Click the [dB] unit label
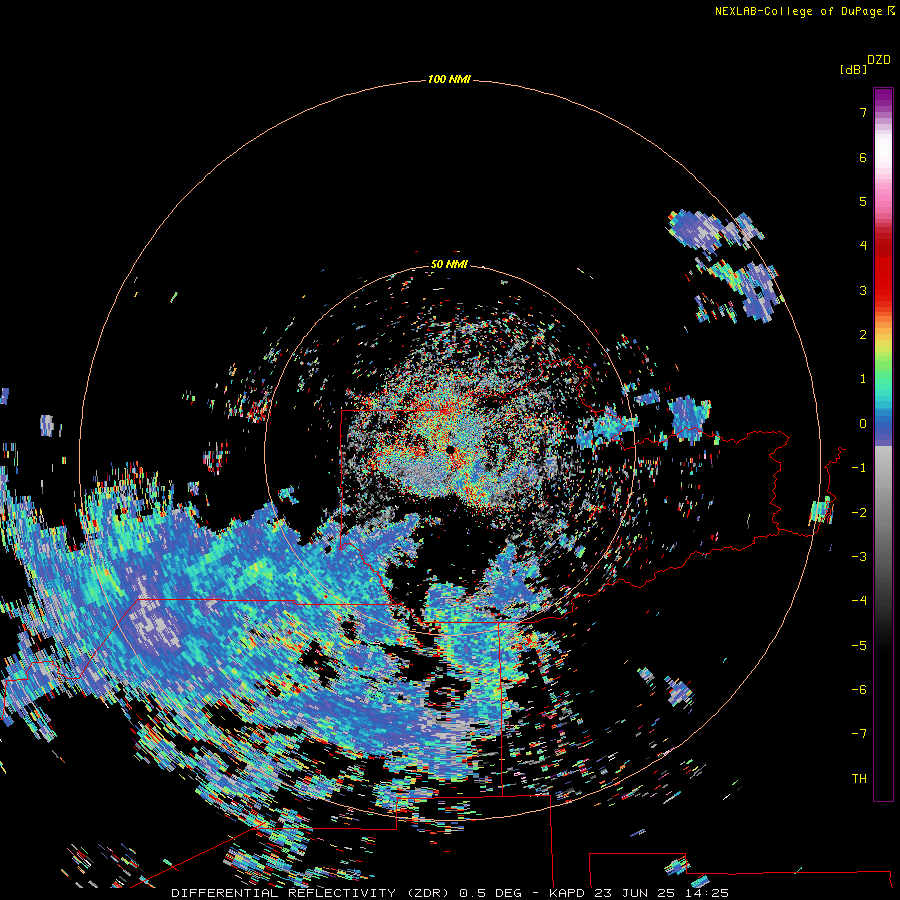This screenshot has width=900, height=900. [x=853, y=69]
